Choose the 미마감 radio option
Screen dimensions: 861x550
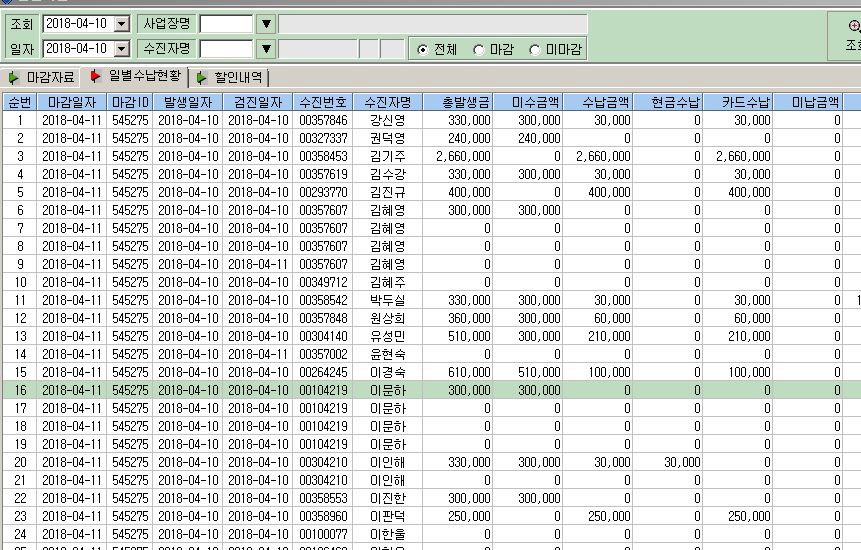tap(534, 50)
